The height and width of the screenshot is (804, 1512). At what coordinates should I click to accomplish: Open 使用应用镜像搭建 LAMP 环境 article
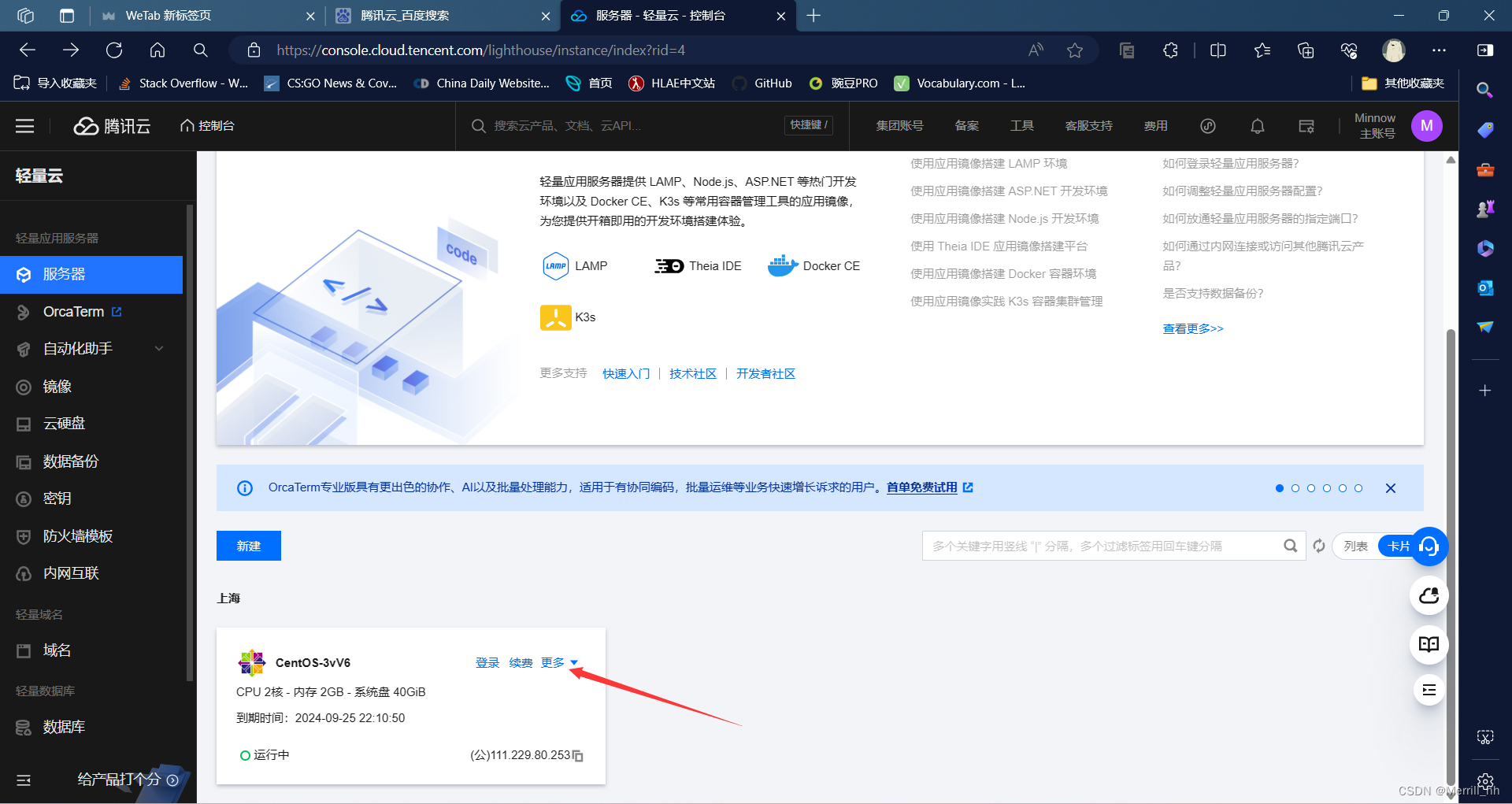(989, 164)
